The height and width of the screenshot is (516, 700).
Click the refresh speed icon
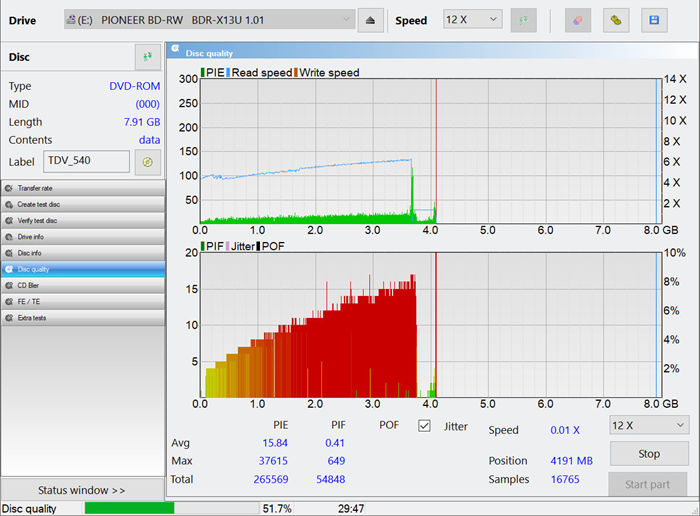(x=523, y=21)
